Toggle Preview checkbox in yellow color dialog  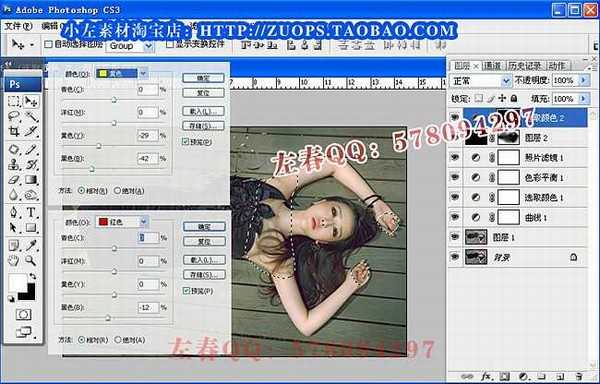pyautogui.click(x=186, y=142)
